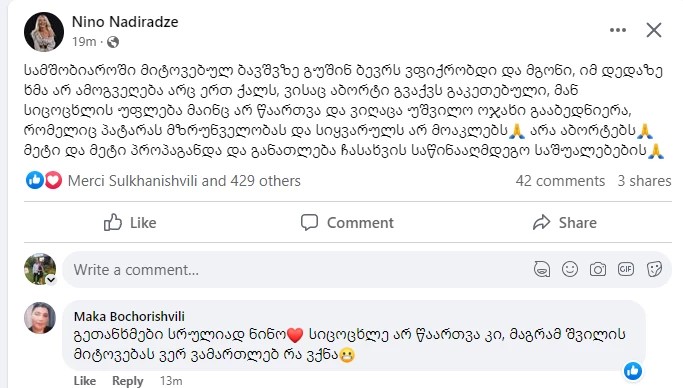Image resolution: width=683 pixels, height=388 pixels.
Task: Open Nino Nadiradze's profile picture
Action: (x=44, y=32)
